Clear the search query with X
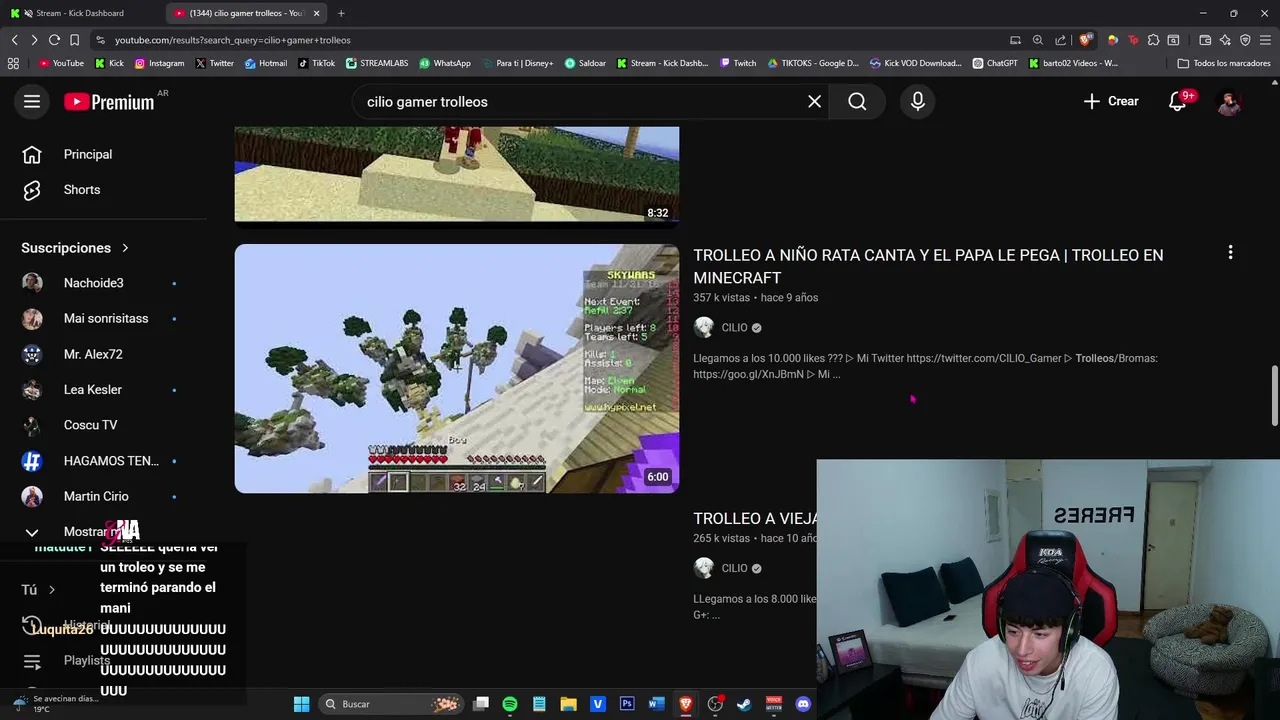1280x720 pixels. (815, 101)
